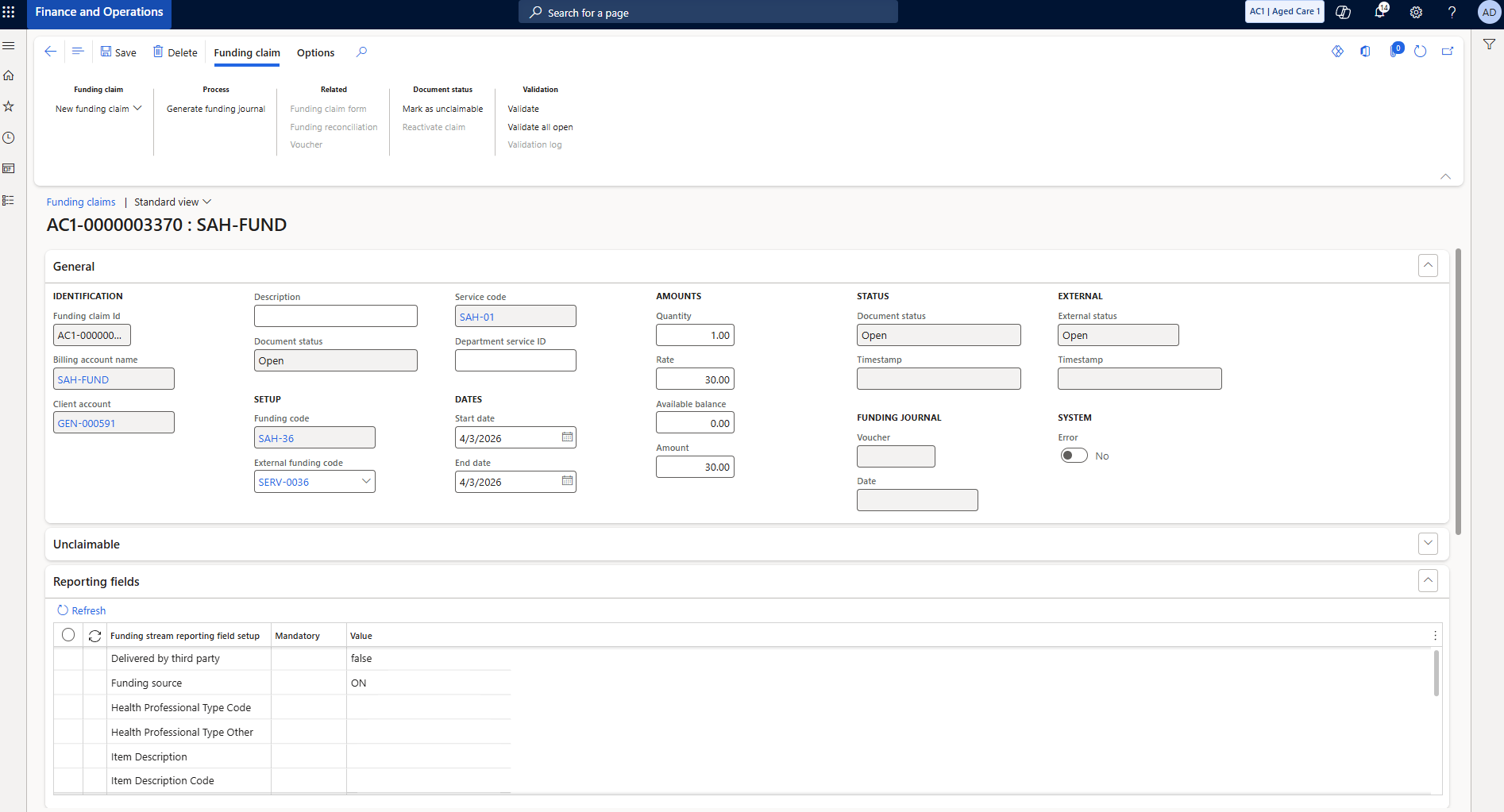
Task: Click the back arrow icon
Action: [51, 52]
